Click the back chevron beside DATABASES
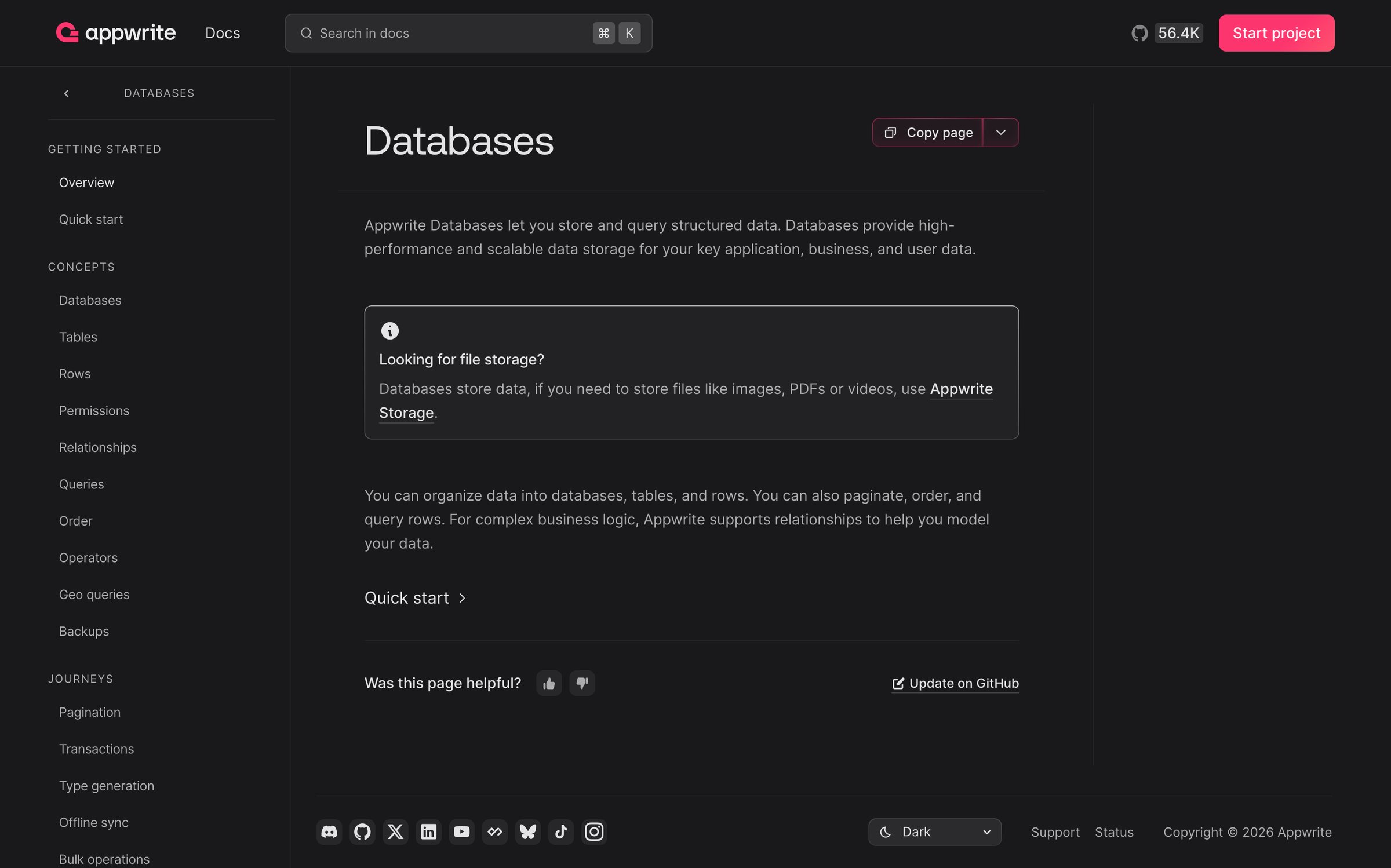Viewport: 1391px width, 868px height. click(67, 93)
